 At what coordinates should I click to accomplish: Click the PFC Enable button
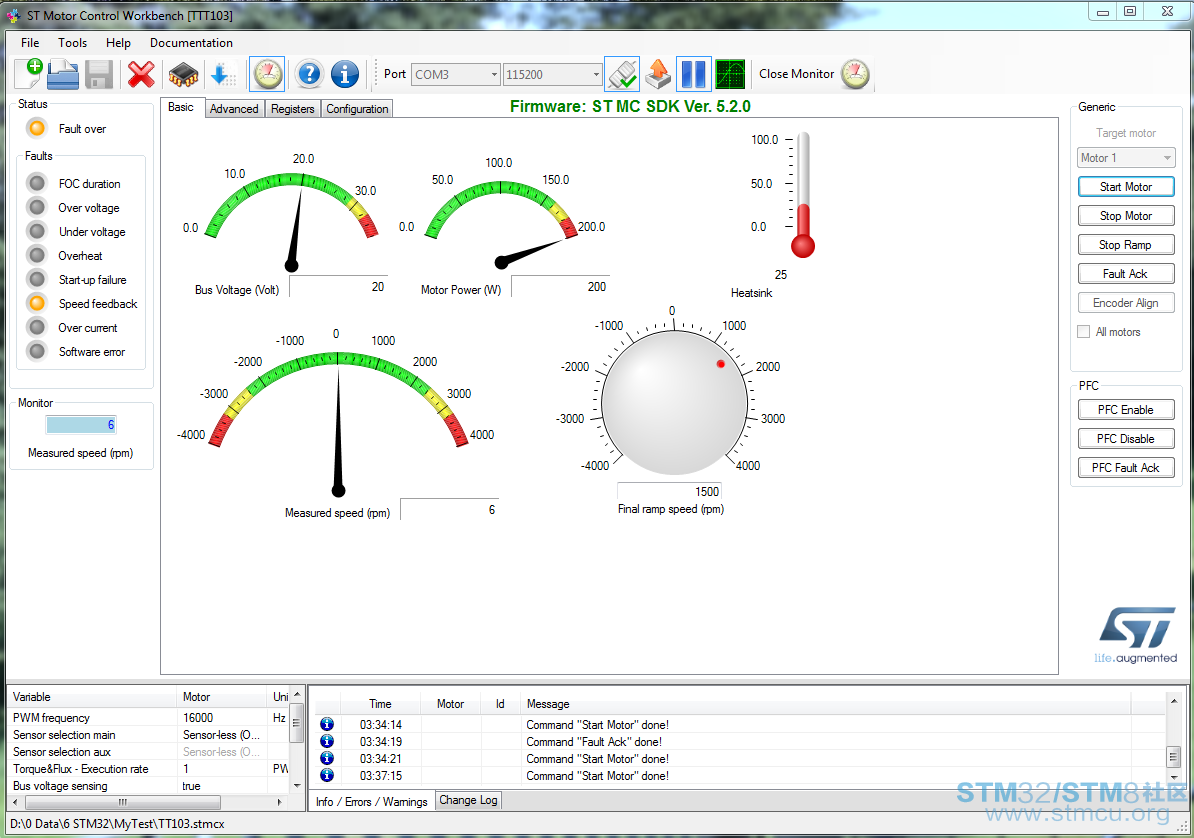pos(1126,410)
